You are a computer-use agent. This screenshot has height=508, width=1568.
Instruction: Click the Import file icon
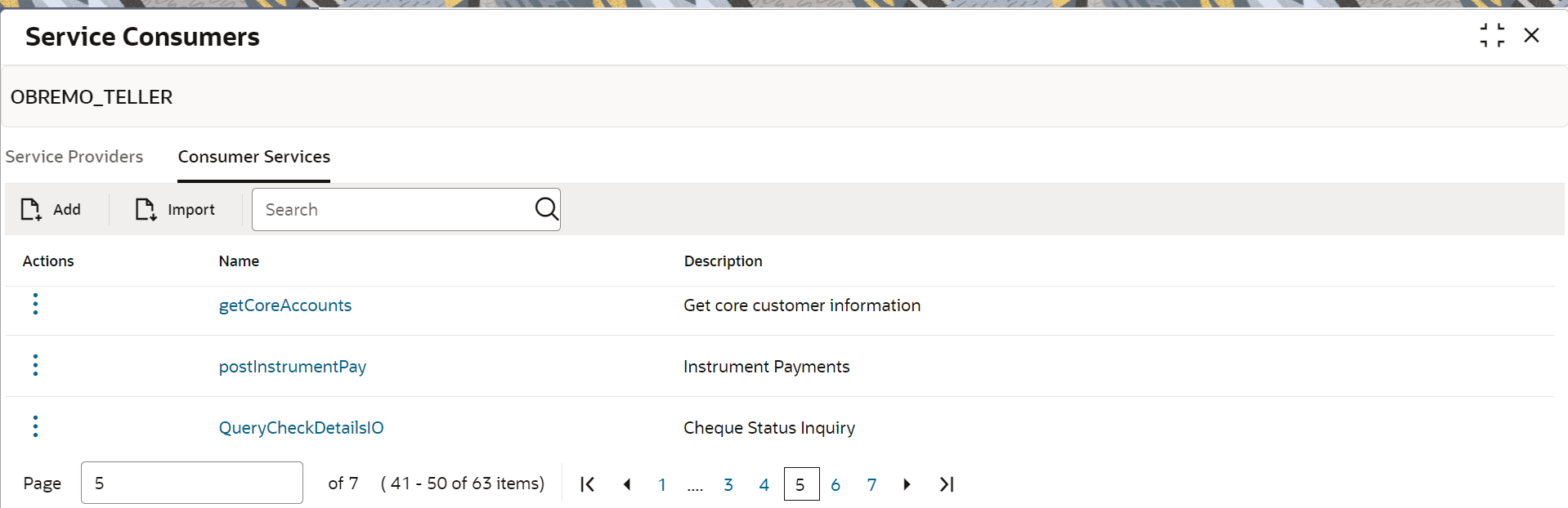146,210
